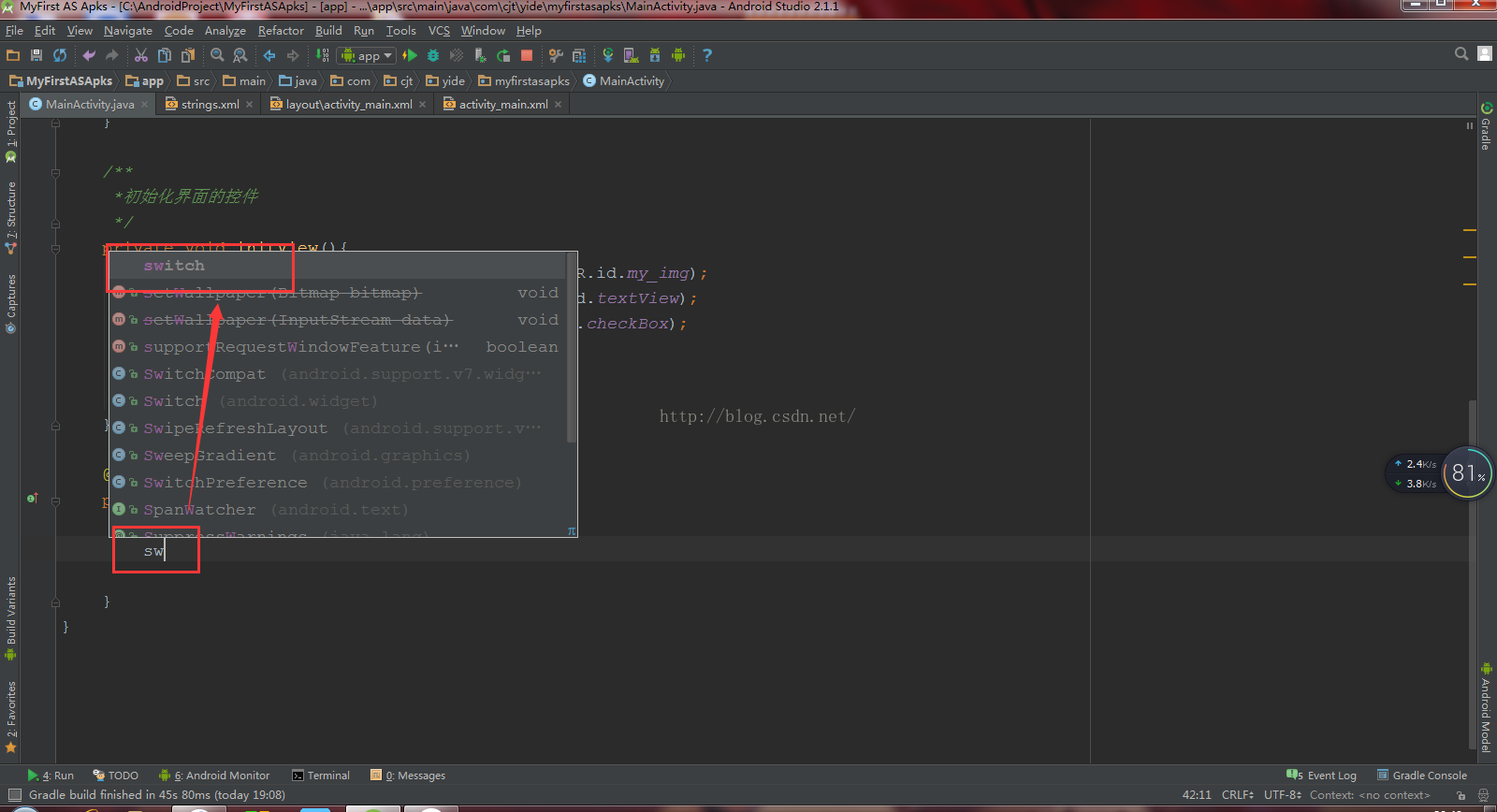Viewport: 1497px width, 812px height.
Task: Click the Make Project icon
Action: 323,55
